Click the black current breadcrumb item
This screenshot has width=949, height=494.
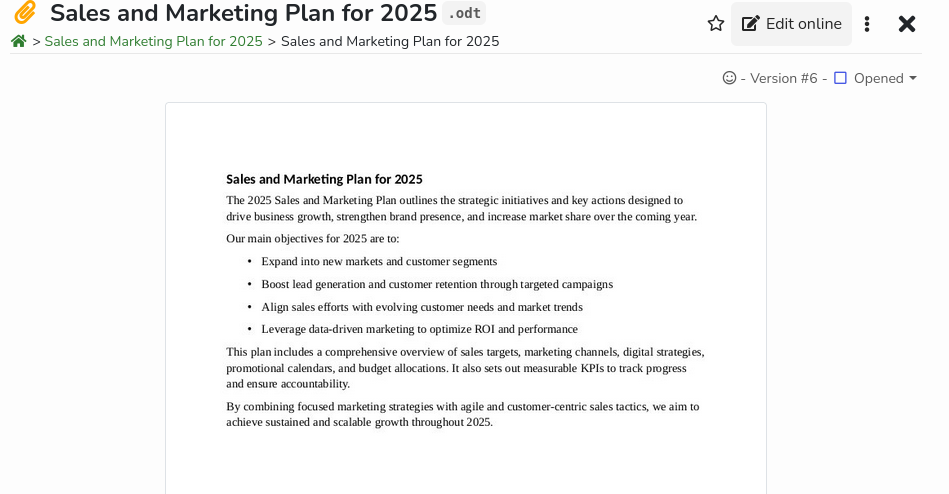click(x=390, y=41)
